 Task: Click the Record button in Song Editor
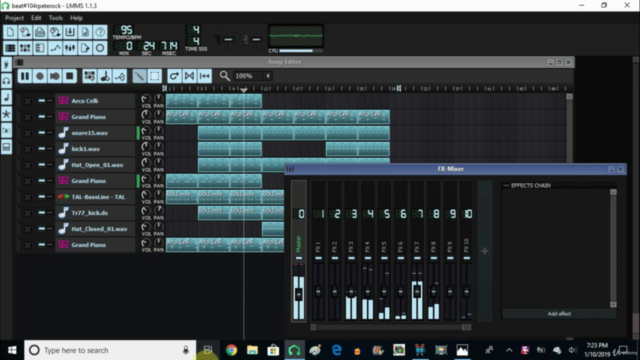click(40, 76)
